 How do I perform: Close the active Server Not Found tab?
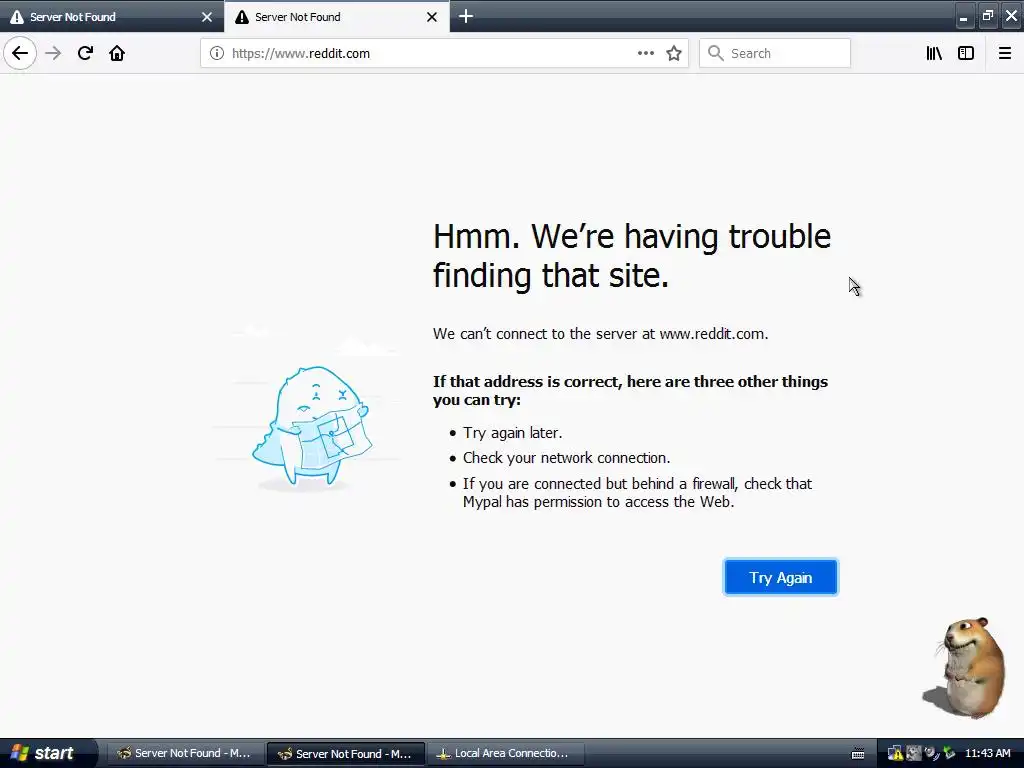point(432,17)
